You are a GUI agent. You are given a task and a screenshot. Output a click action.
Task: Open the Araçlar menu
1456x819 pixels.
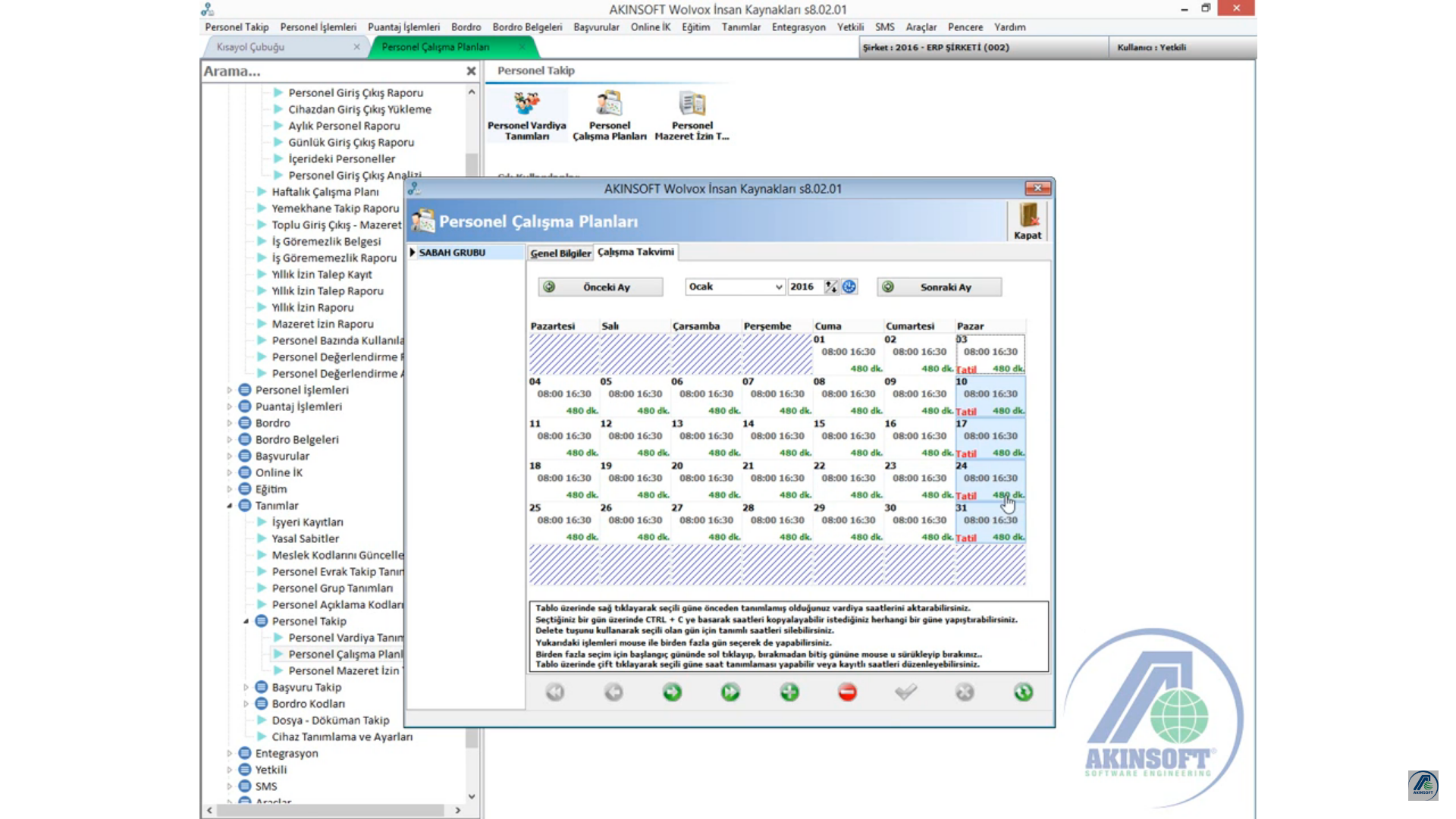pos(921,27)
